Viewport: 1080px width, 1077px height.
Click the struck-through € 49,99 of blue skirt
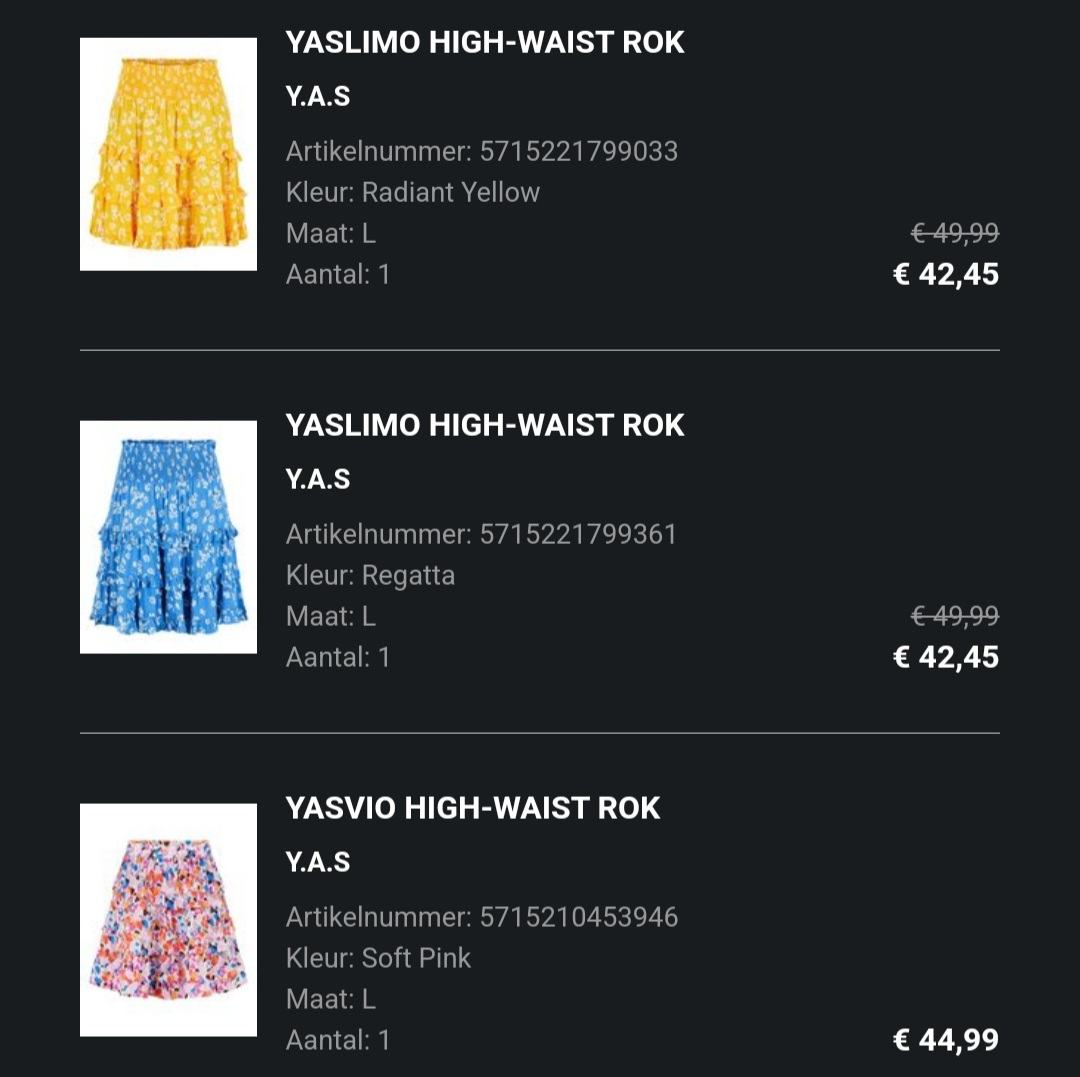pyautogui.click(x=955, y=616)
